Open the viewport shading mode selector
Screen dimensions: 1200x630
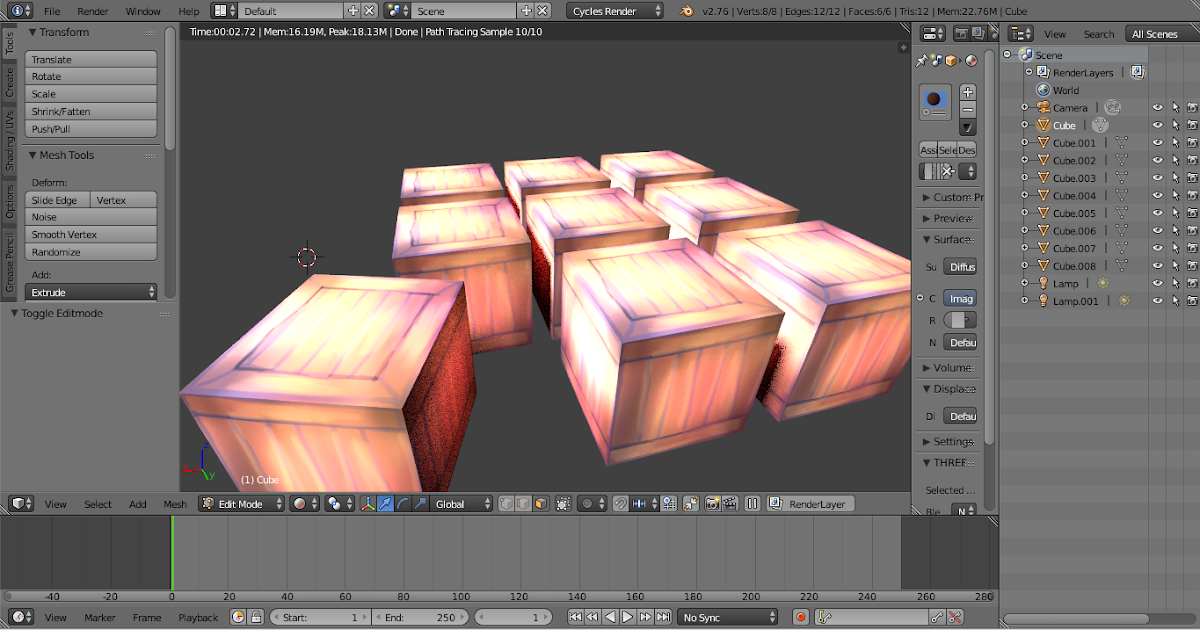pyautogui.click(x=303, y=504)
